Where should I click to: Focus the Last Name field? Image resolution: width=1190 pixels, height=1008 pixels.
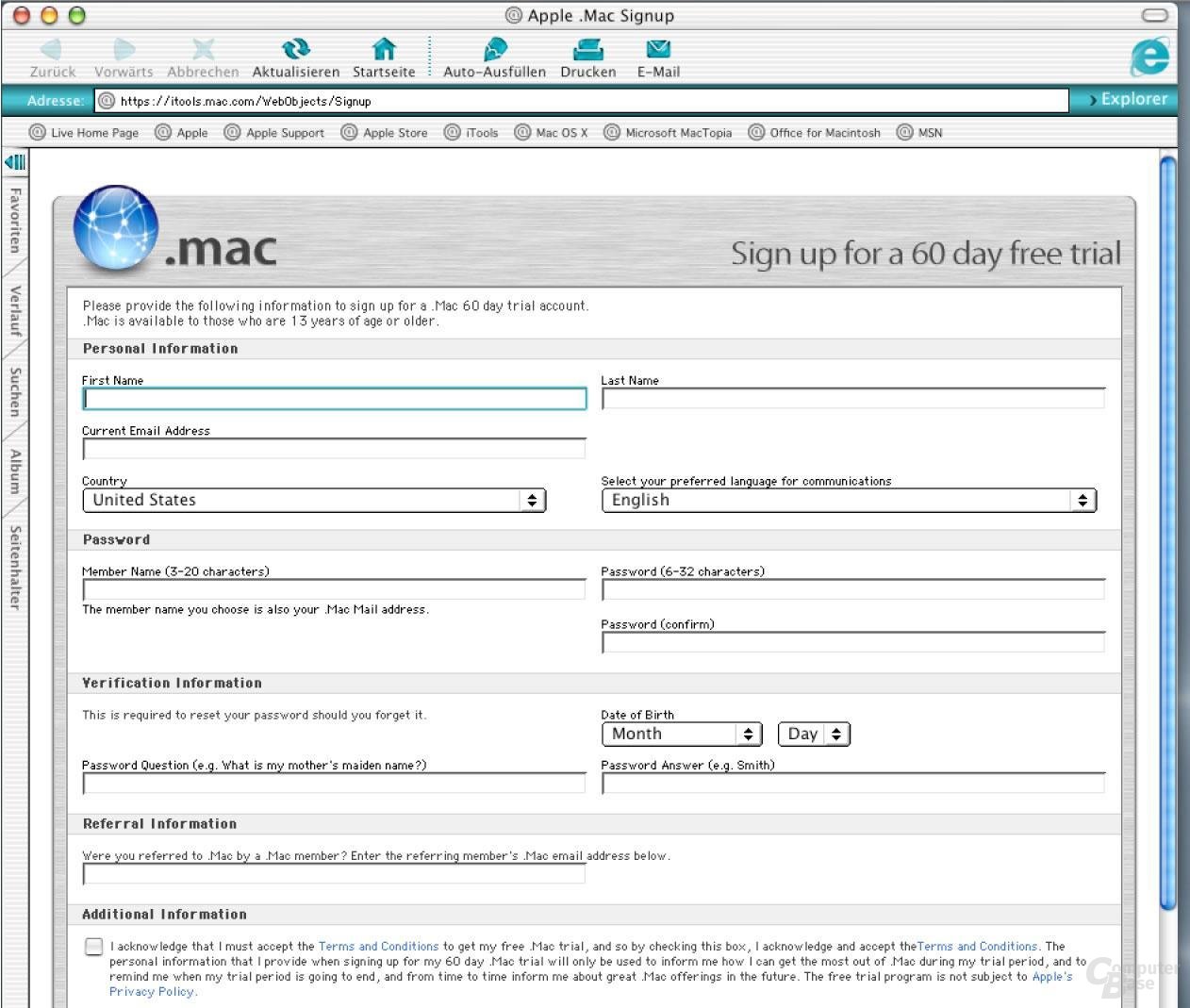click(x=853, y=399)
